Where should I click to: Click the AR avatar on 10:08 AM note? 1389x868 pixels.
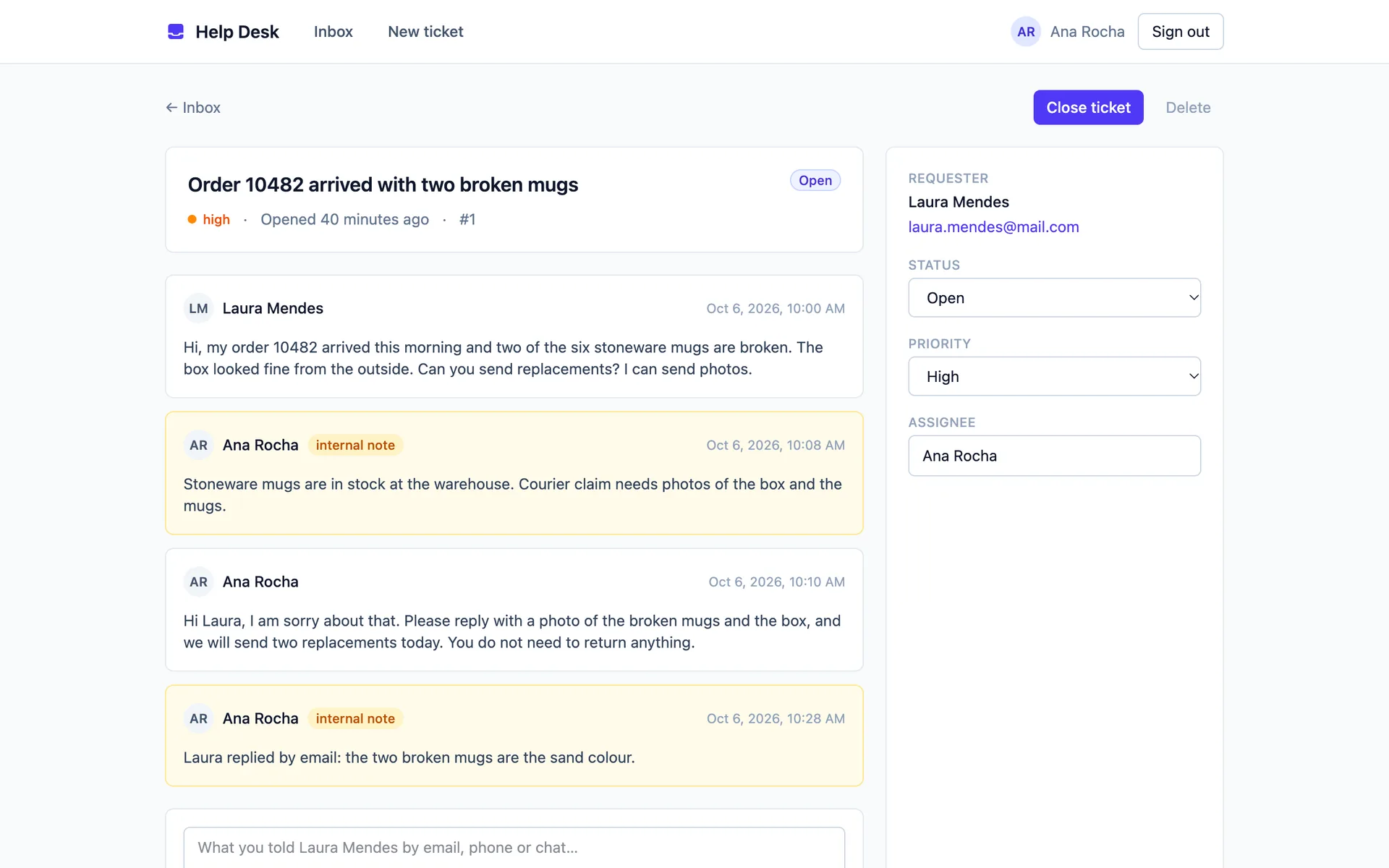(198, 445)
